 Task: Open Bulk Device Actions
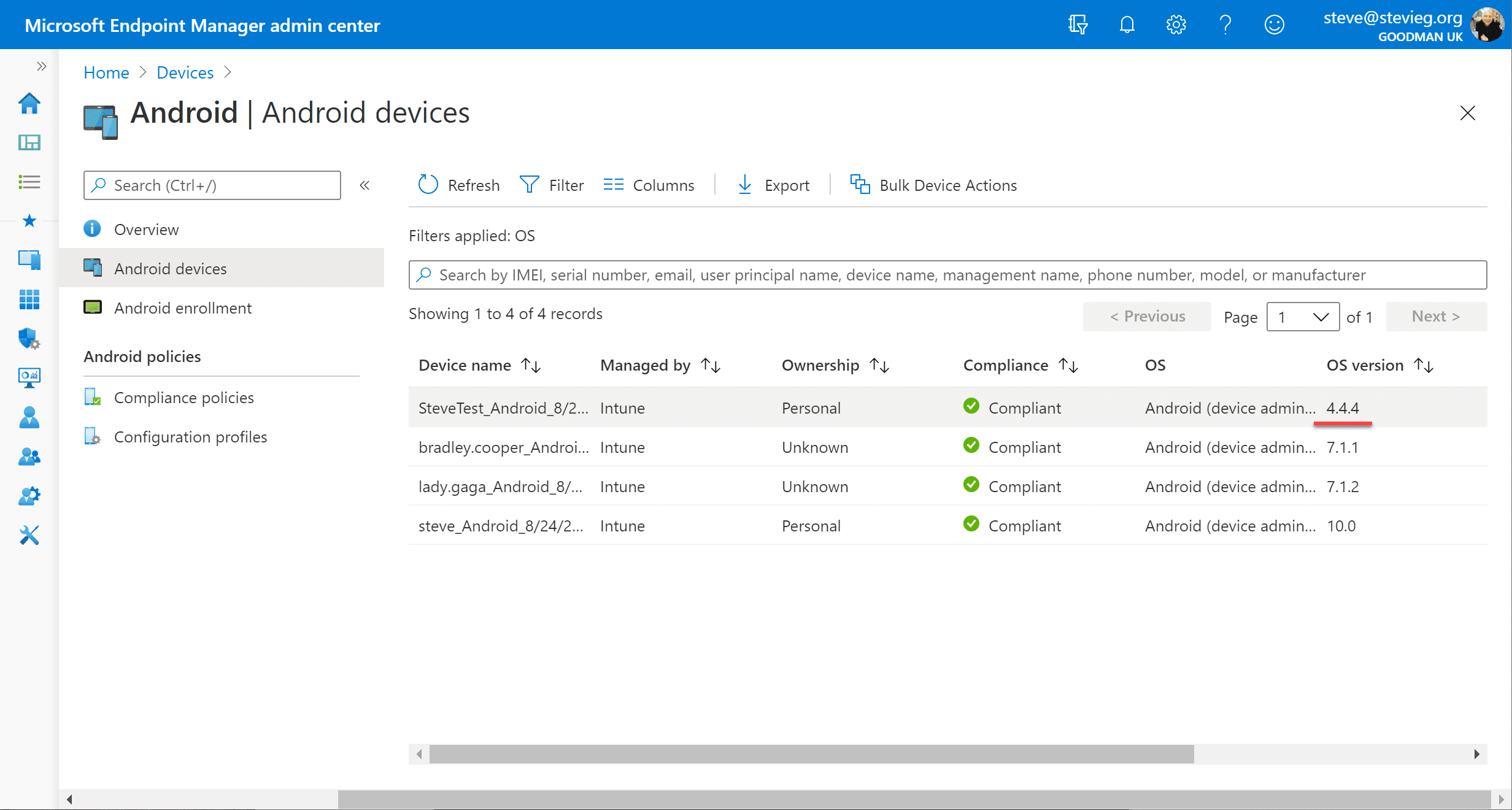pyautogui.click(x=933, y=185)
